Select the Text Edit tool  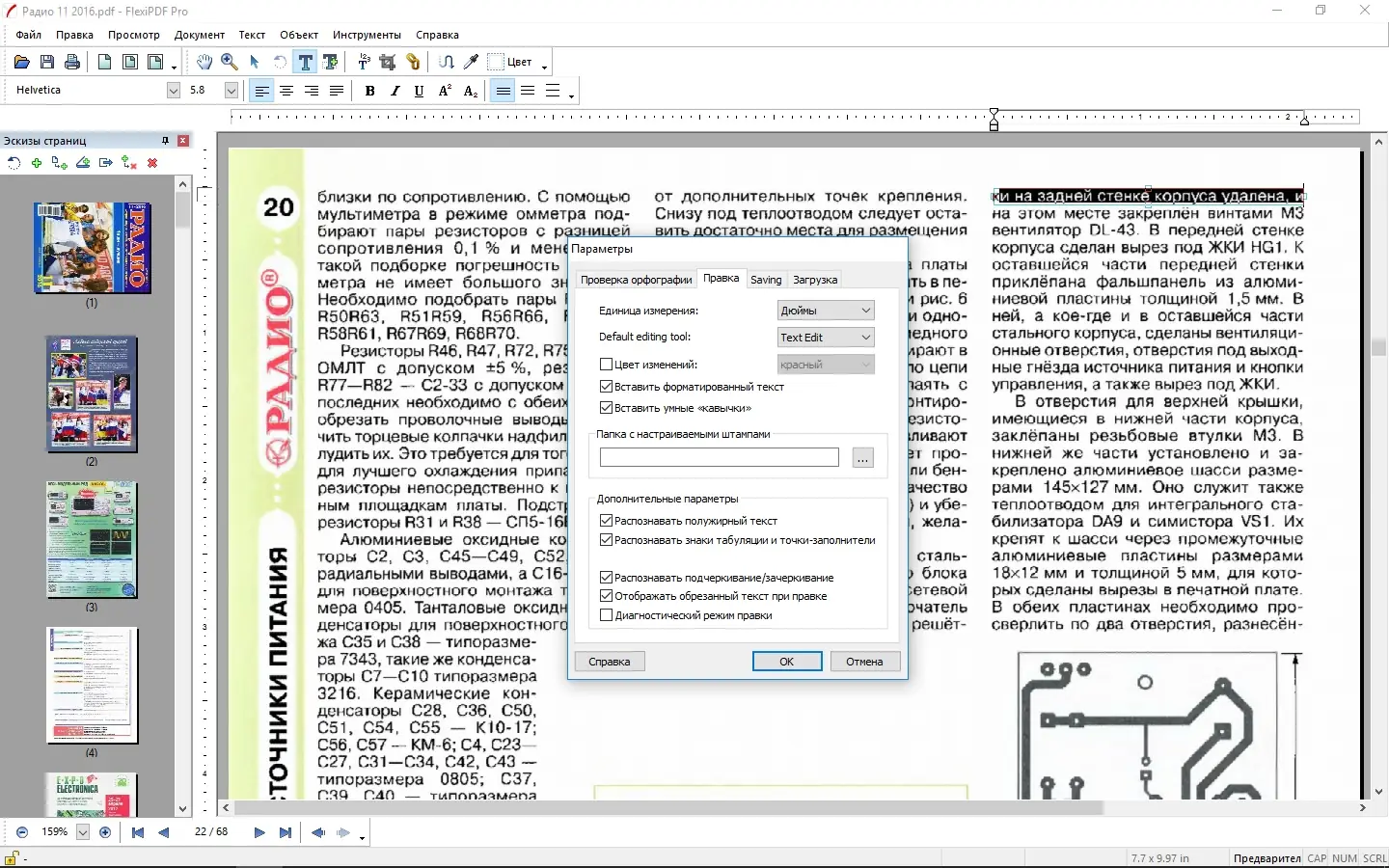click(x=306, y=62)
